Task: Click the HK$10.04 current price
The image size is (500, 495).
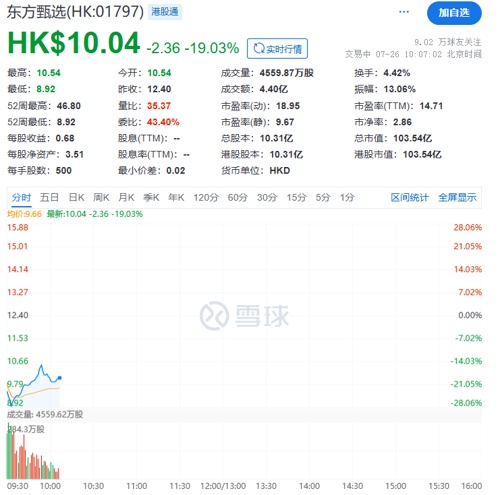Action: (74, 43)
